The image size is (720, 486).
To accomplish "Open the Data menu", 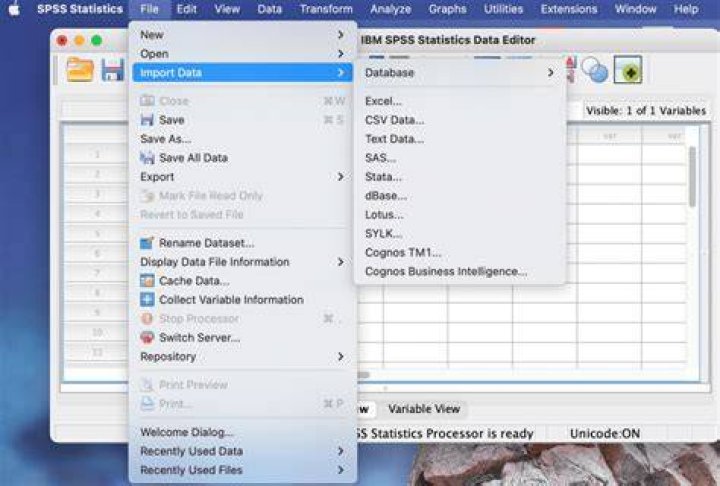I will coord(270,9).
